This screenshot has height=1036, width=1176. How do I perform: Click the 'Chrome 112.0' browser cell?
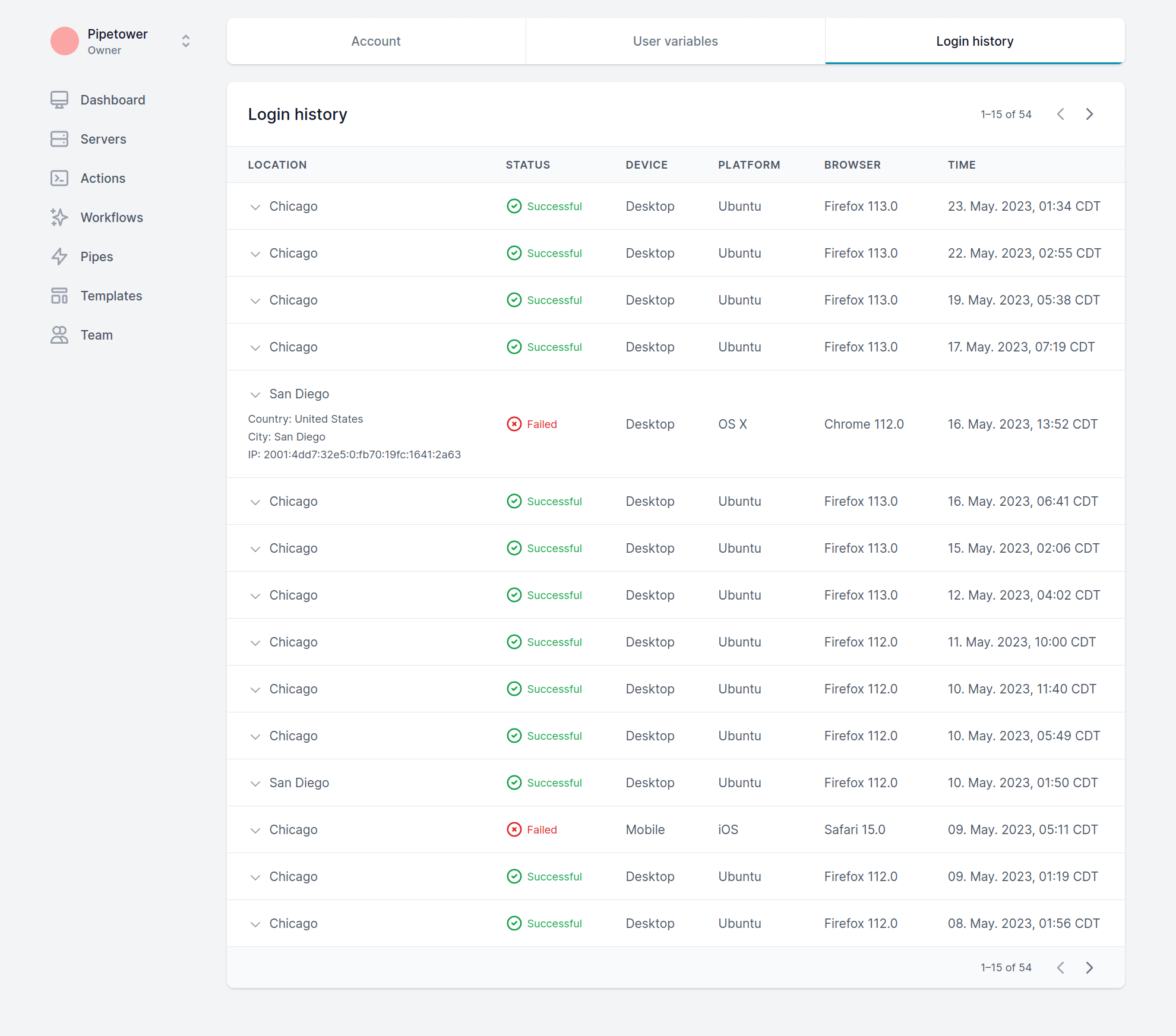pos(864,424)
